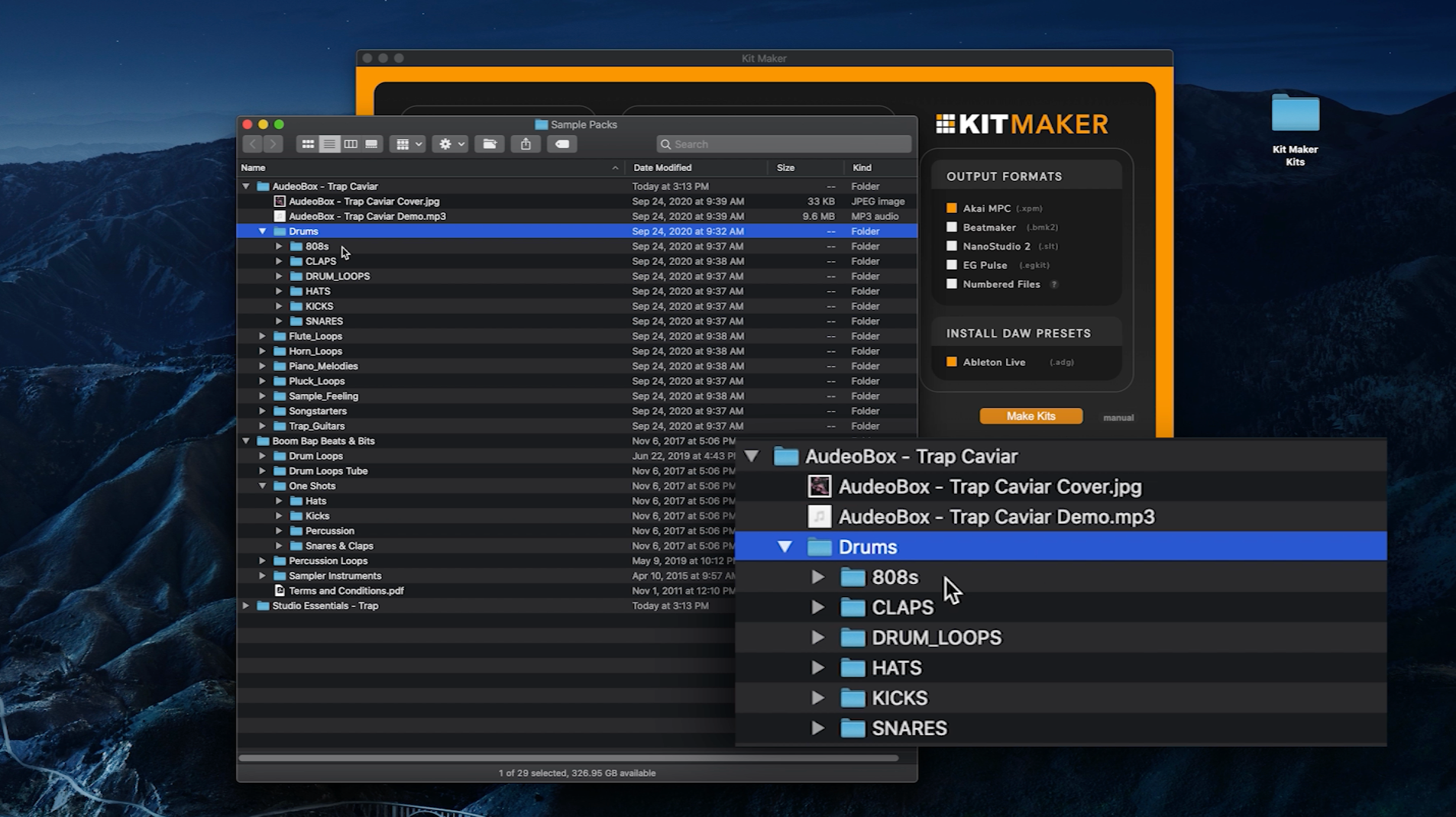Toggle the Ableton Live preset checkbox

click(x=952, y=362)
